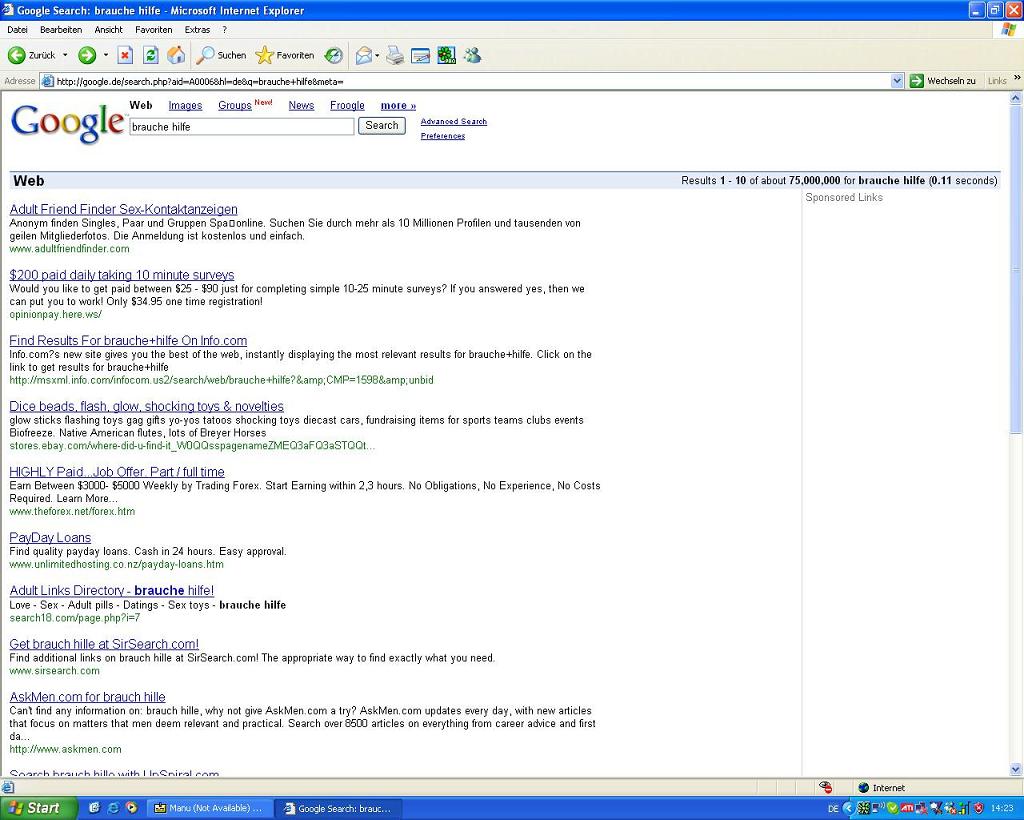Launch Internet Explorer from Quick Launch
The image size is (1024, 820).
click(x=113, y=808)
